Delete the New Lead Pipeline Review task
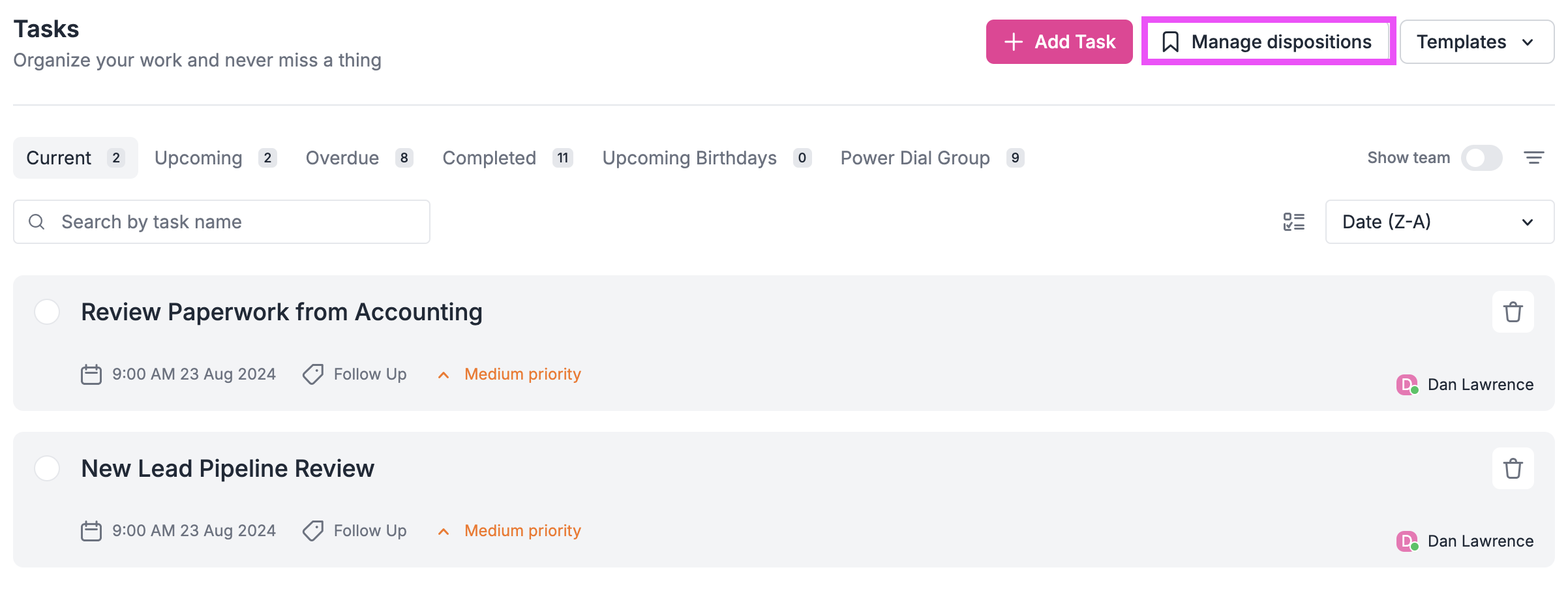 tap(1513, 468)
